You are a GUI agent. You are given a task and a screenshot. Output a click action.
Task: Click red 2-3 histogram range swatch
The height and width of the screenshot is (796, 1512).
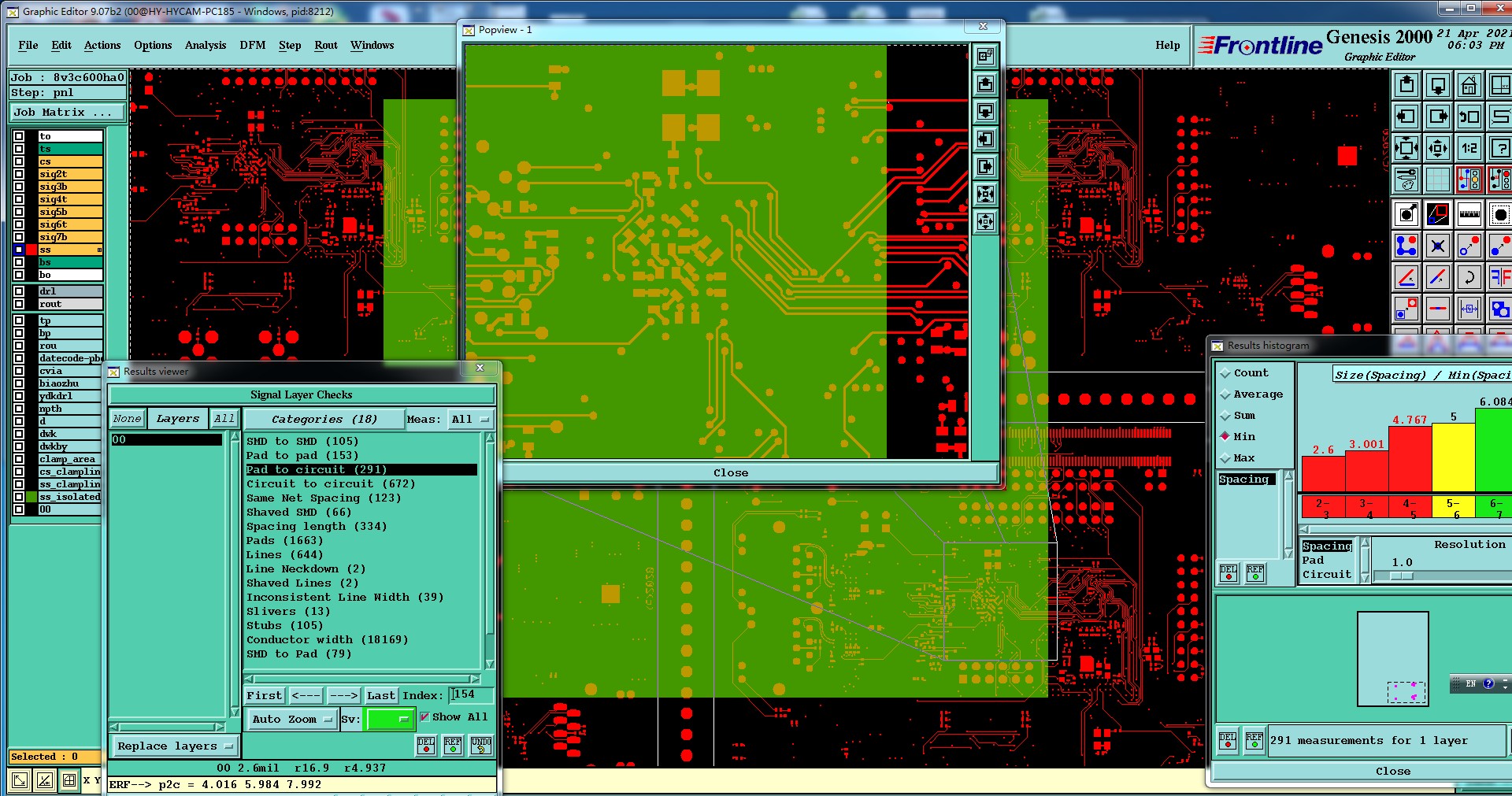[1324, 508]
